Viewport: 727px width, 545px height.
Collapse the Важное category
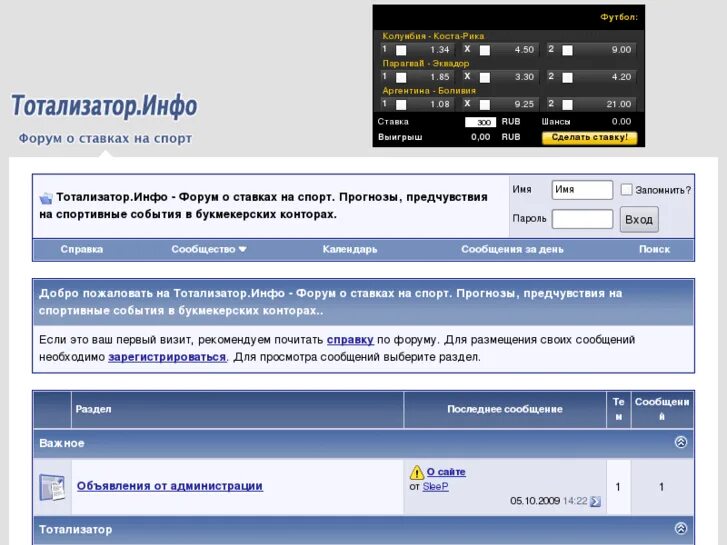[681, 442]
